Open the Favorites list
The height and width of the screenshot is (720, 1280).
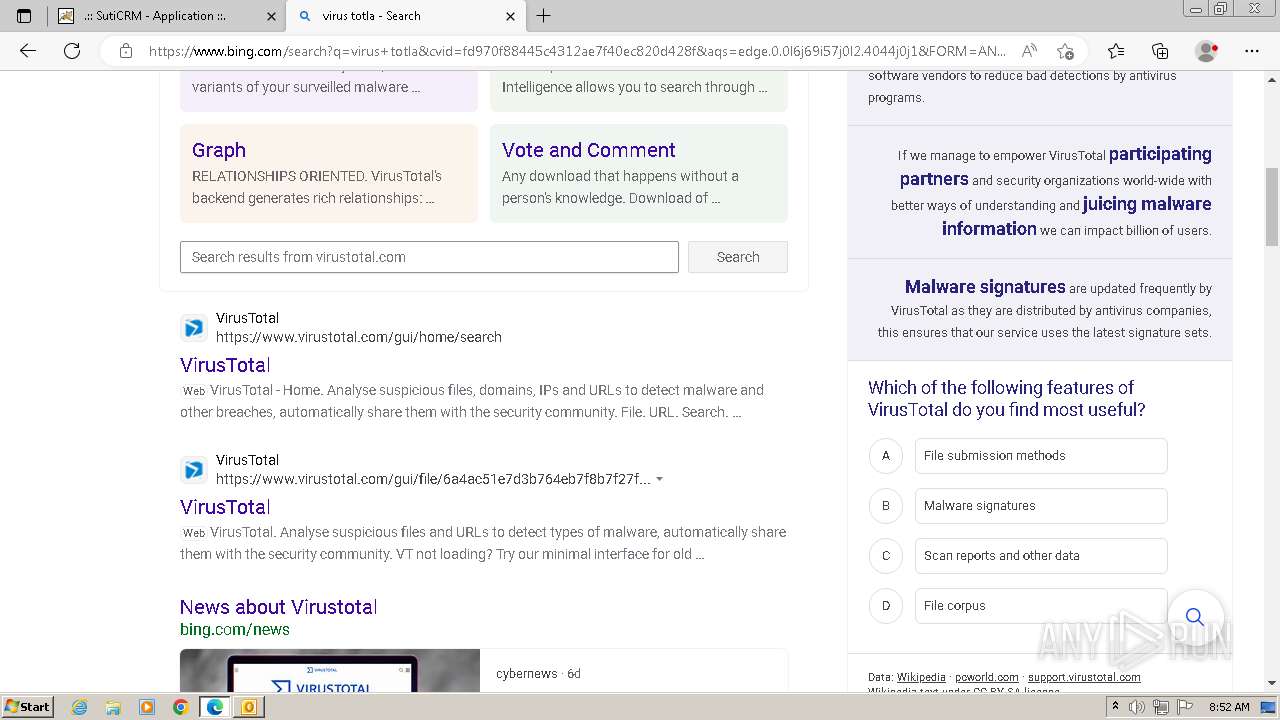pos(1116,51)
